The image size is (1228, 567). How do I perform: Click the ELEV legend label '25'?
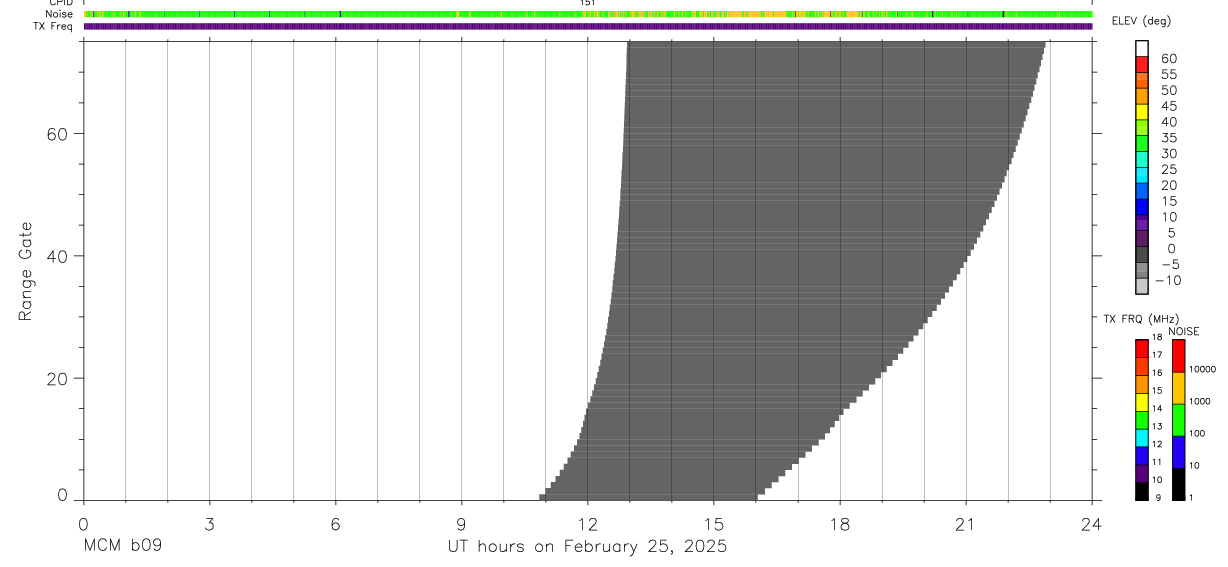(x=1169, y=170)
